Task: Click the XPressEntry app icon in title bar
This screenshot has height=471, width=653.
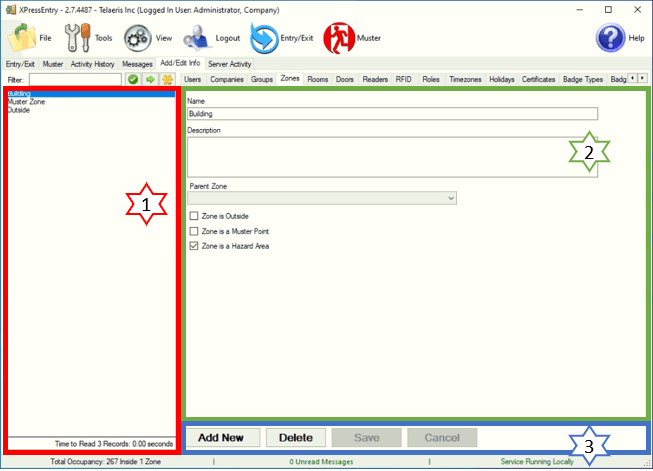Action: [x=11, y=10]
